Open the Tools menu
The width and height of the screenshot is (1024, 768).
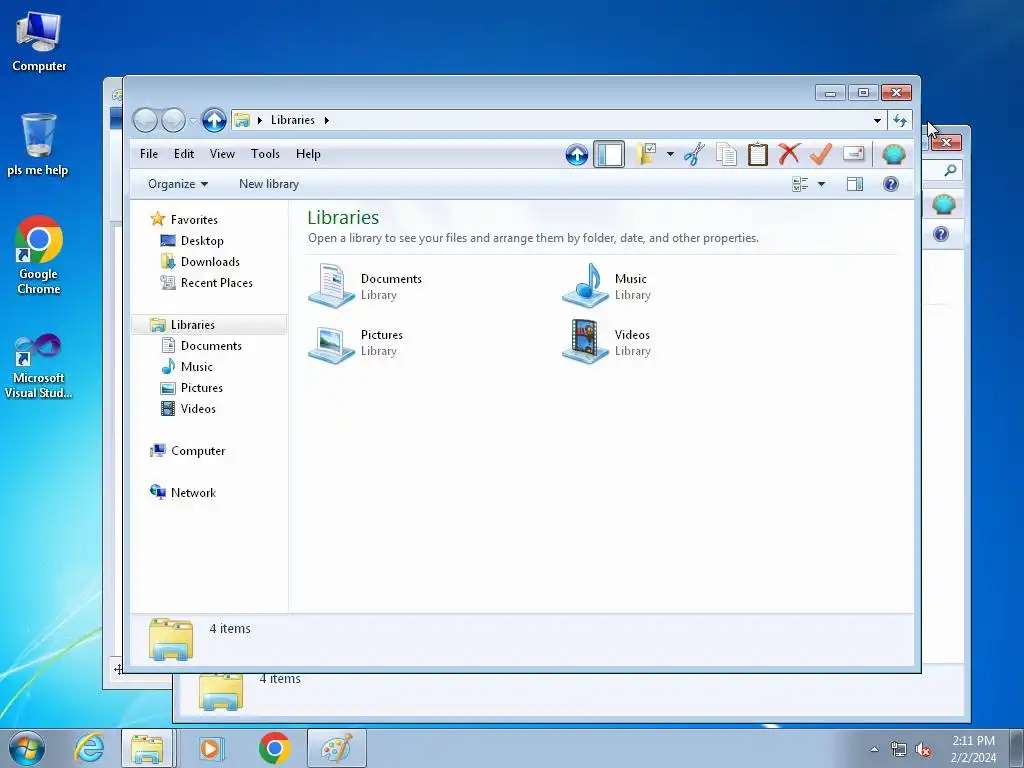(x=265, y=154)
